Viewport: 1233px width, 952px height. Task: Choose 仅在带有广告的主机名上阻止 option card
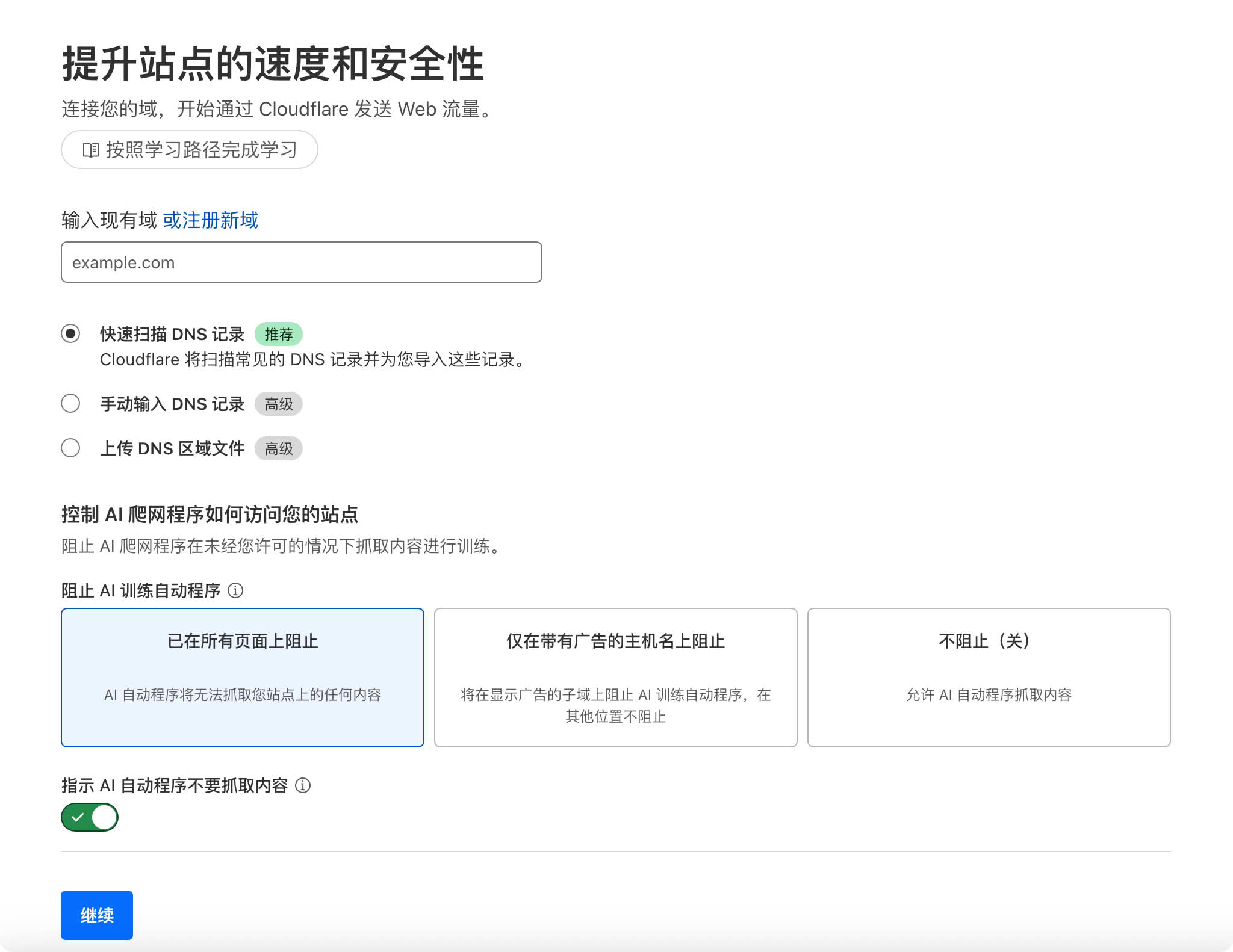tap(615, 677)
